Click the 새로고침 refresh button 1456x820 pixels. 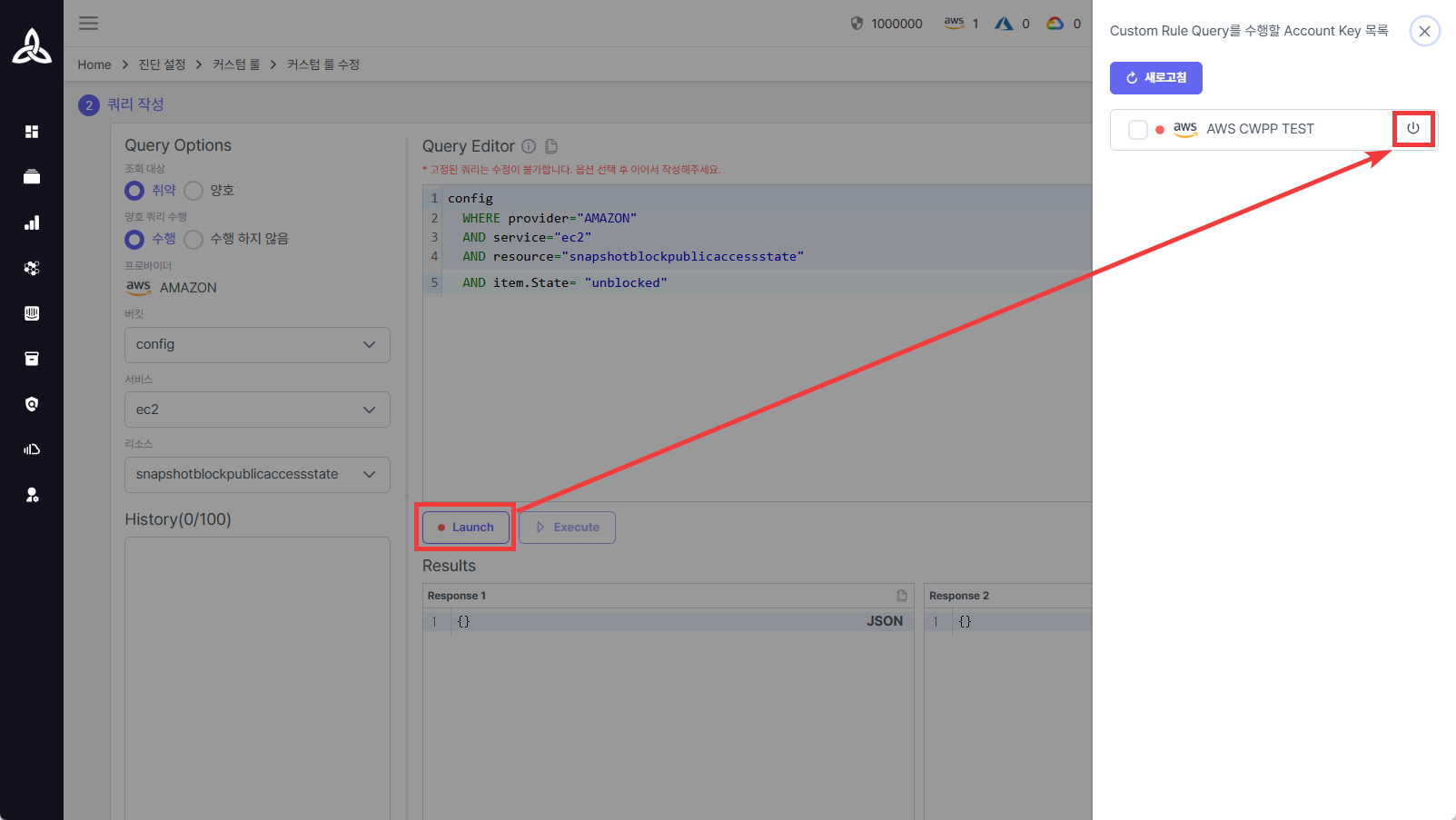(x=1155, y=78)
